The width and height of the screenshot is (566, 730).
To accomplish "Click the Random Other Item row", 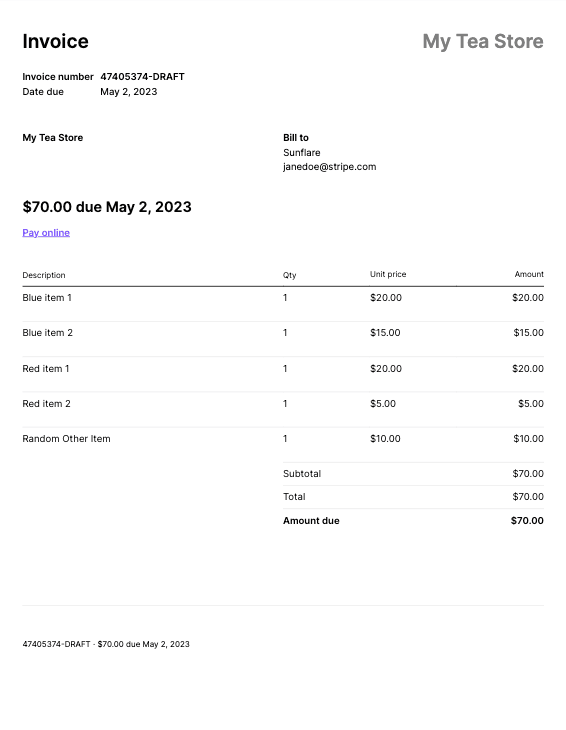I will (283, 439).
